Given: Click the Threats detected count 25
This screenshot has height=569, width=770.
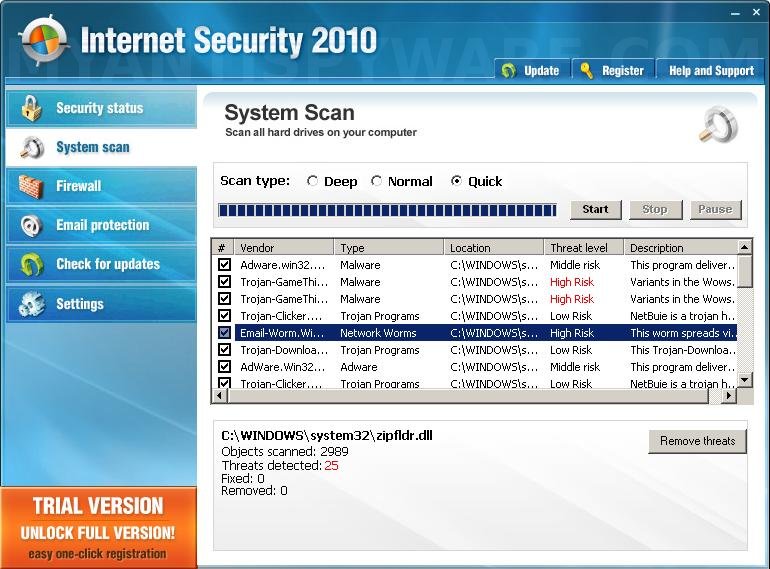Looking at the screenshot, I should pyautogui.click(x=331, y=465).
